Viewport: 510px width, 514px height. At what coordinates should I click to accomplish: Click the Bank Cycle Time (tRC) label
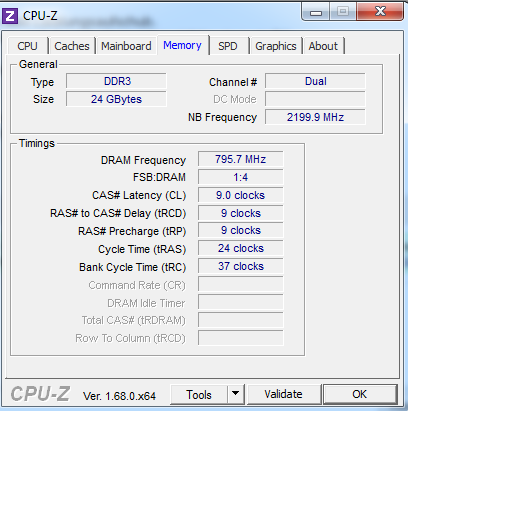click(x=132, y=267)
